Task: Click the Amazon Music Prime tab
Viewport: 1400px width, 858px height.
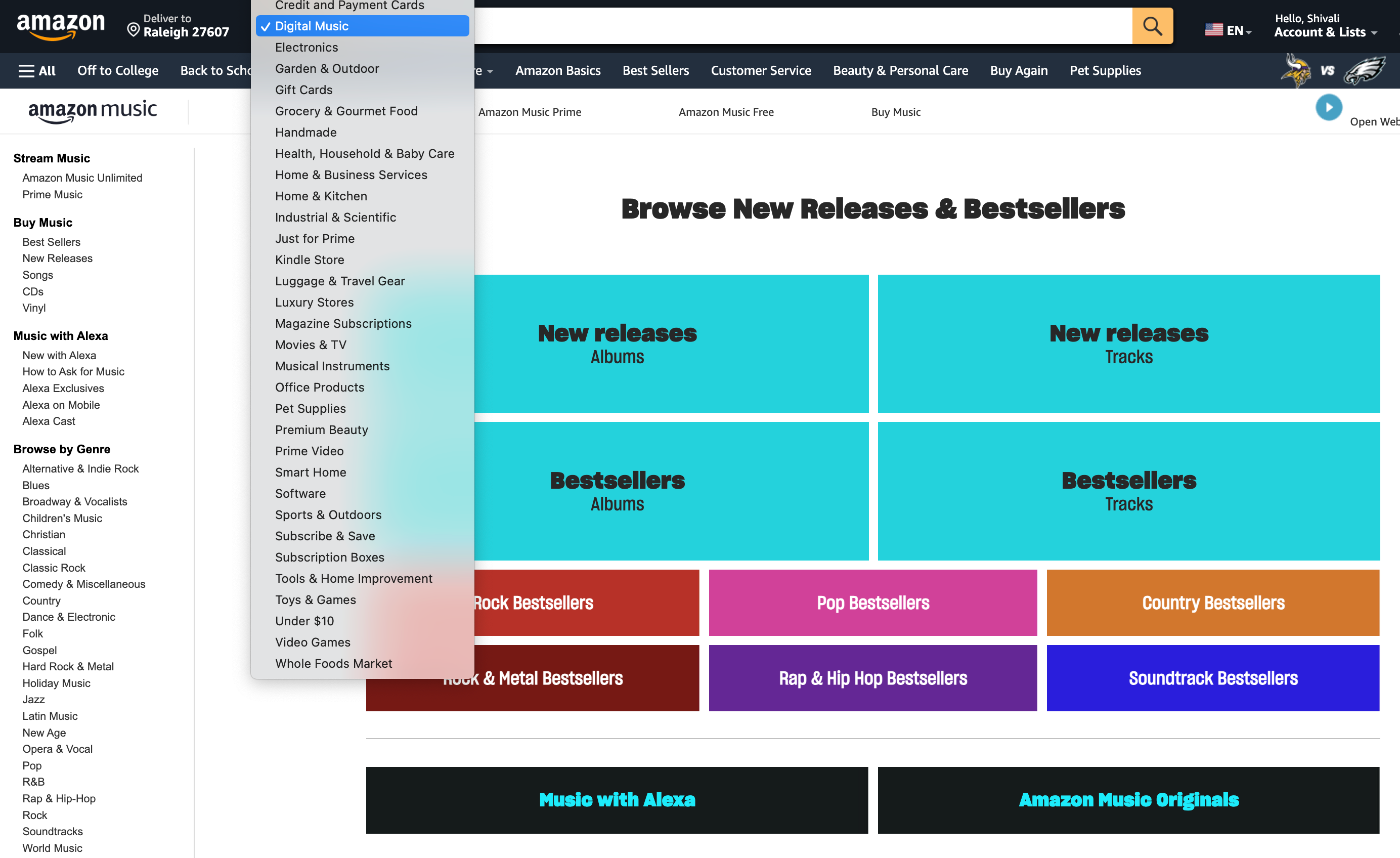Action: click(530, 111)
